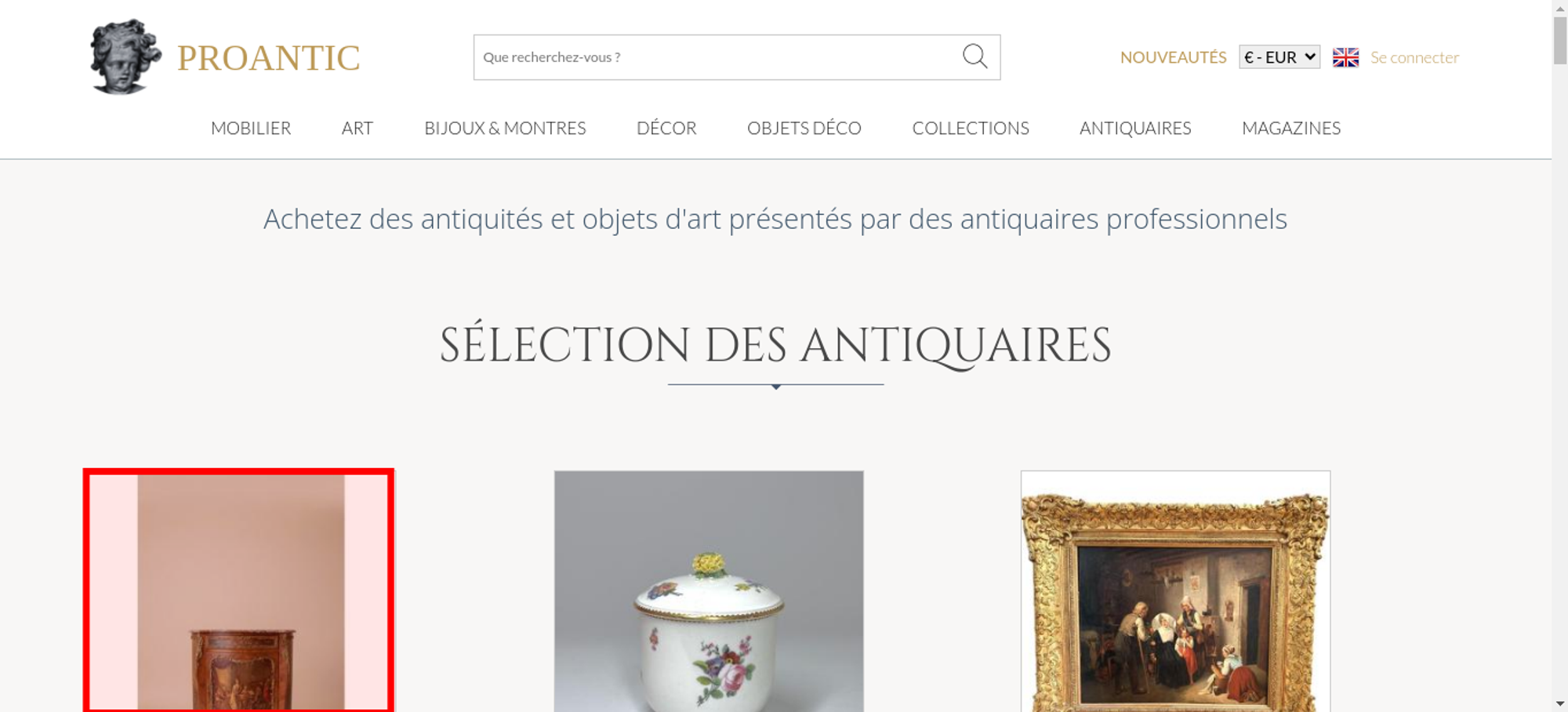Switch language via UK flag icon
The image size is (1568, 712).
point(1345,57)
